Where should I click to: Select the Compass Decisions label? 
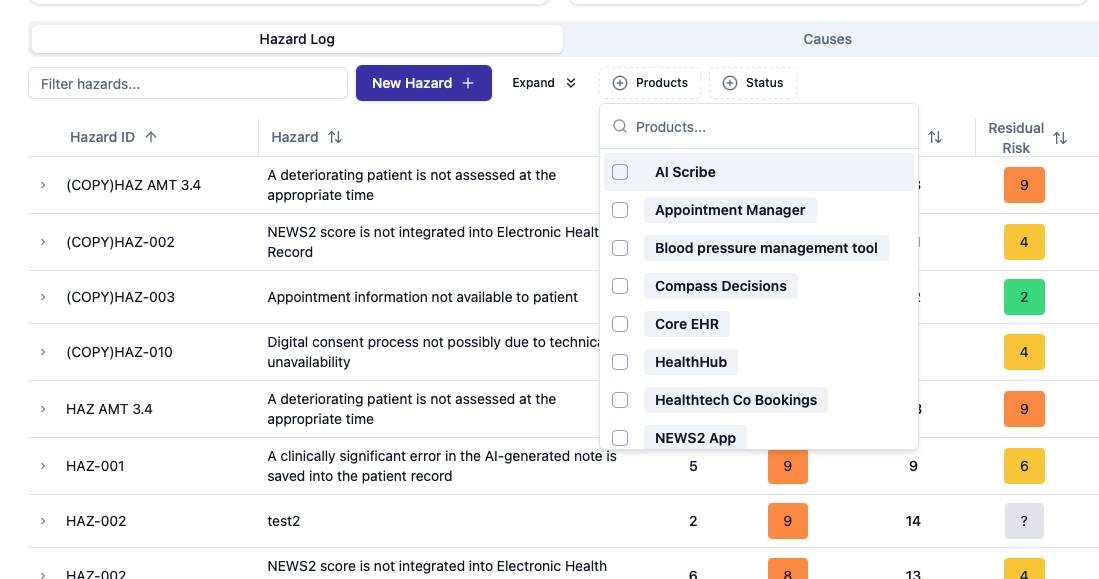point(721,285)
